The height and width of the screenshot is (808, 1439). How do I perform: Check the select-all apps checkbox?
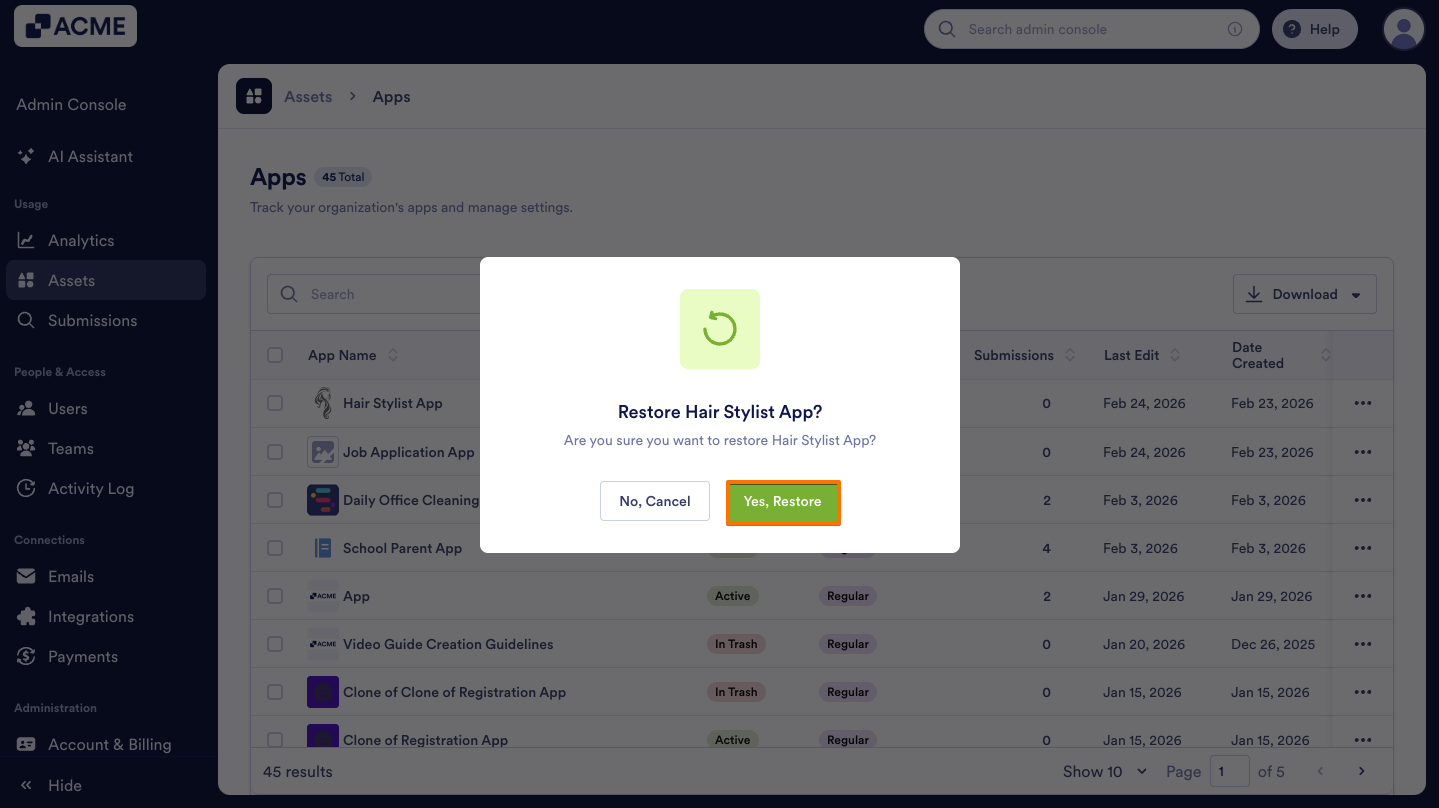pos(275,354)
